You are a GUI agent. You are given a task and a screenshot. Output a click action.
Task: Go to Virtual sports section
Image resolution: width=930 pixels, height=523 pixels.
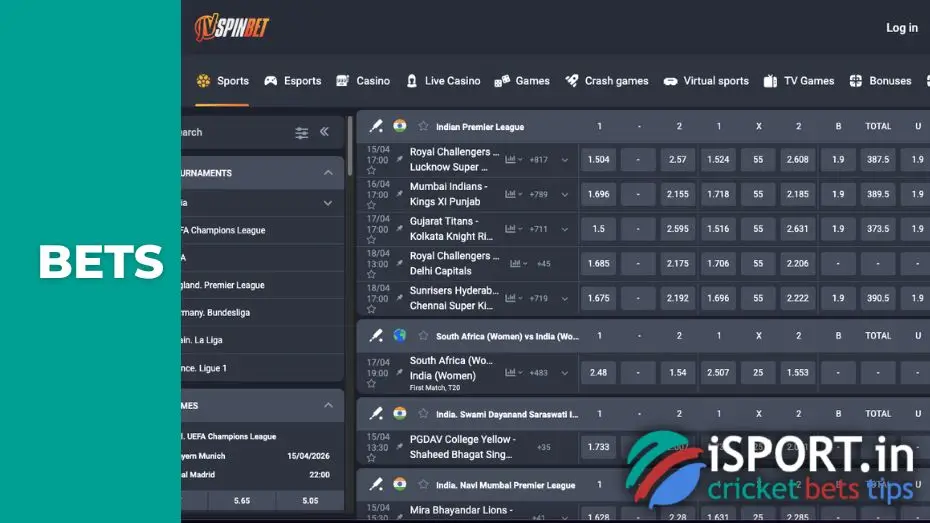point(706,81)
